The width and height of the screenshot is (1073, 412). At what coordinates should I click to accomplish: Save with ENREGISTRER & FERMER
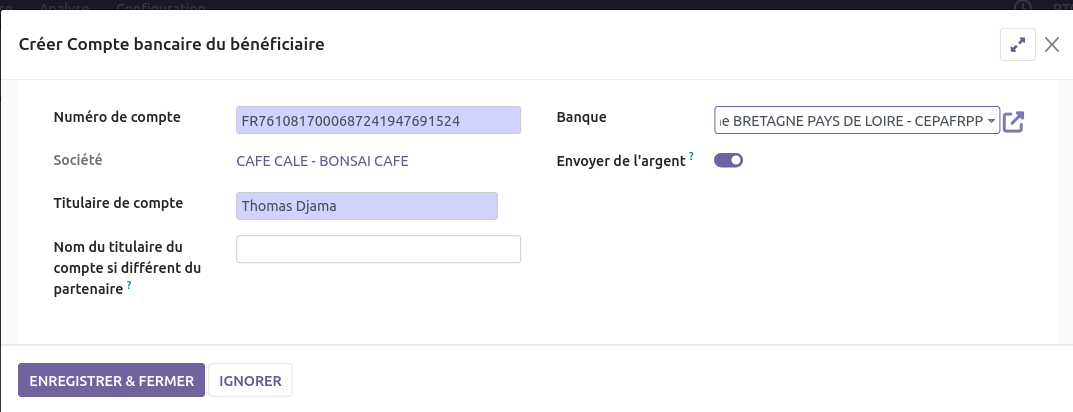[x=112, y=381]
